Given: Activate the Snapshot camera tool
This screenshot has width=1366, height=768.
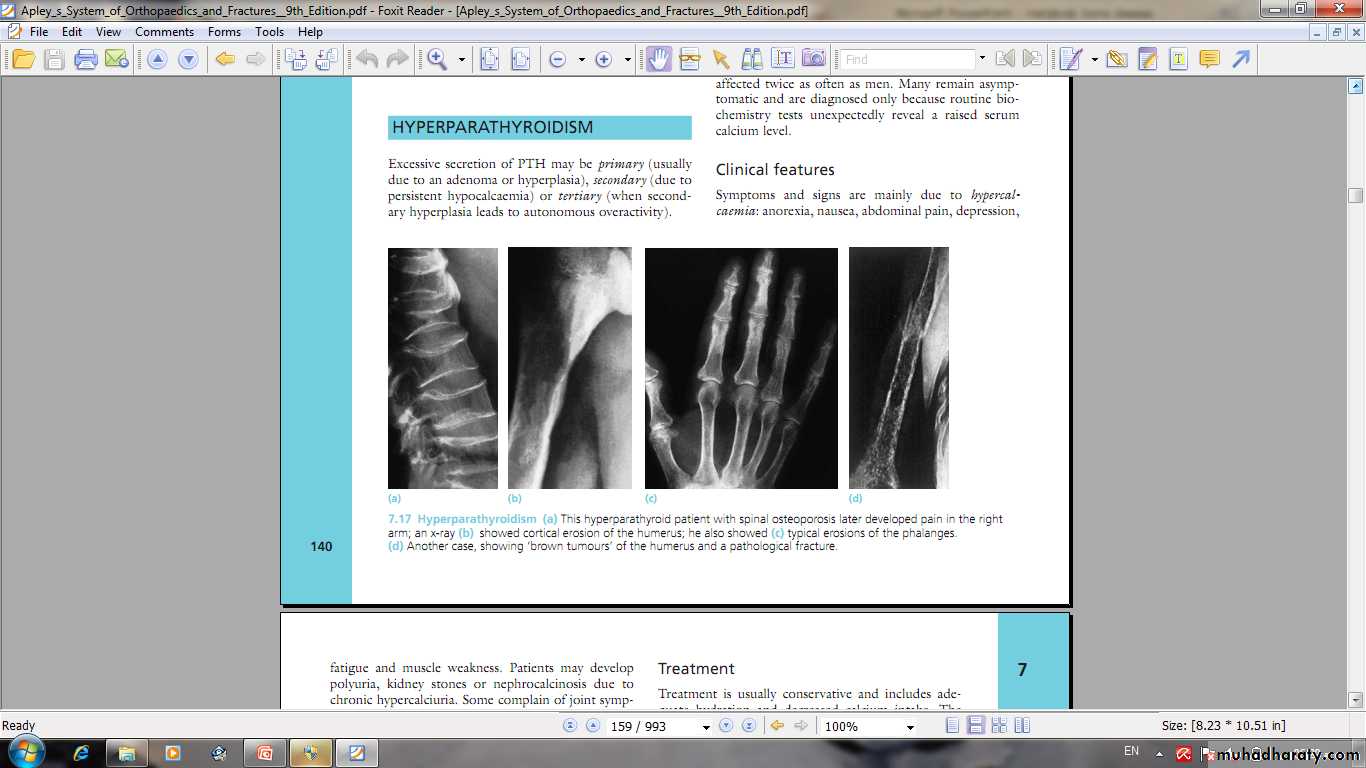Looking at the screenshot, I should (x=814, y=59).
